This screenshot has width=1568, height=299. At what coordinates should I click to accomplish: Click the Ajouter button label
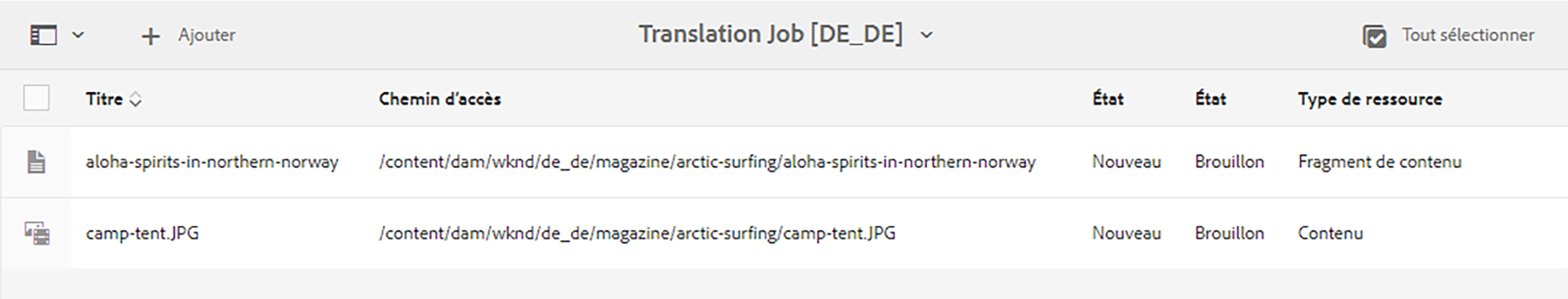click(x=206, y=35)
